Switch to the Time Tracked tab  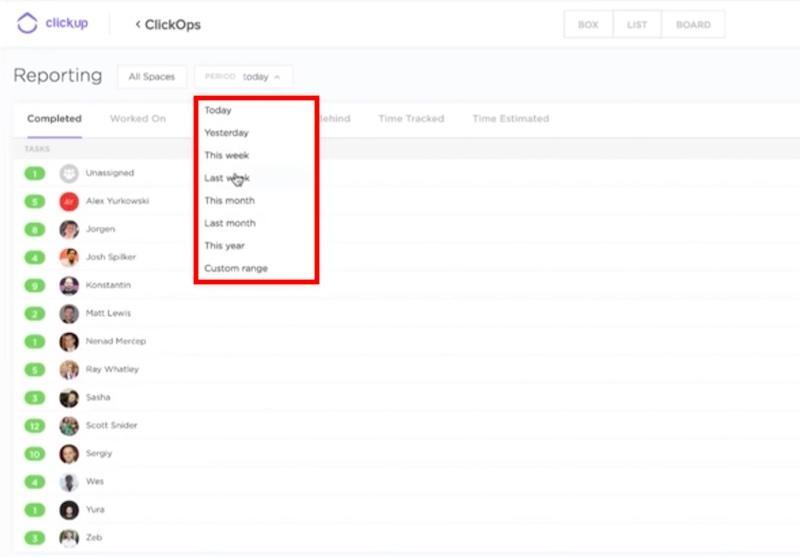411,119
